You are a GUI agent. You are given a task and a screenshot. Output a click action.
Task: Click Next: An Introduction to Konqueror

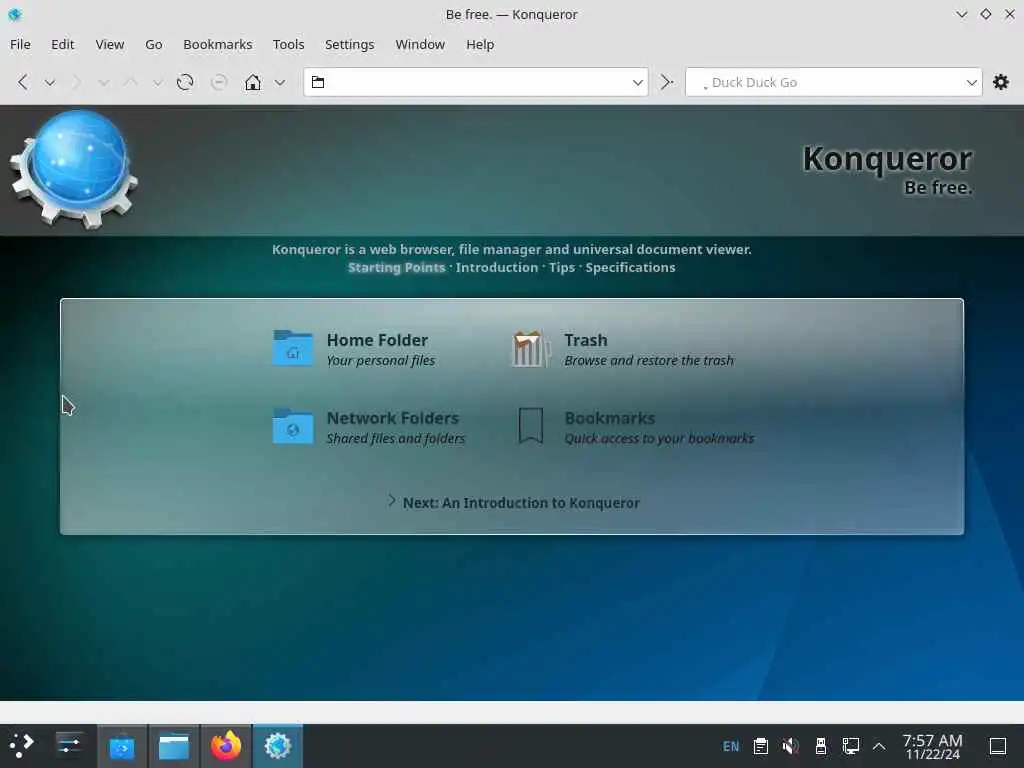click(520, 503)
